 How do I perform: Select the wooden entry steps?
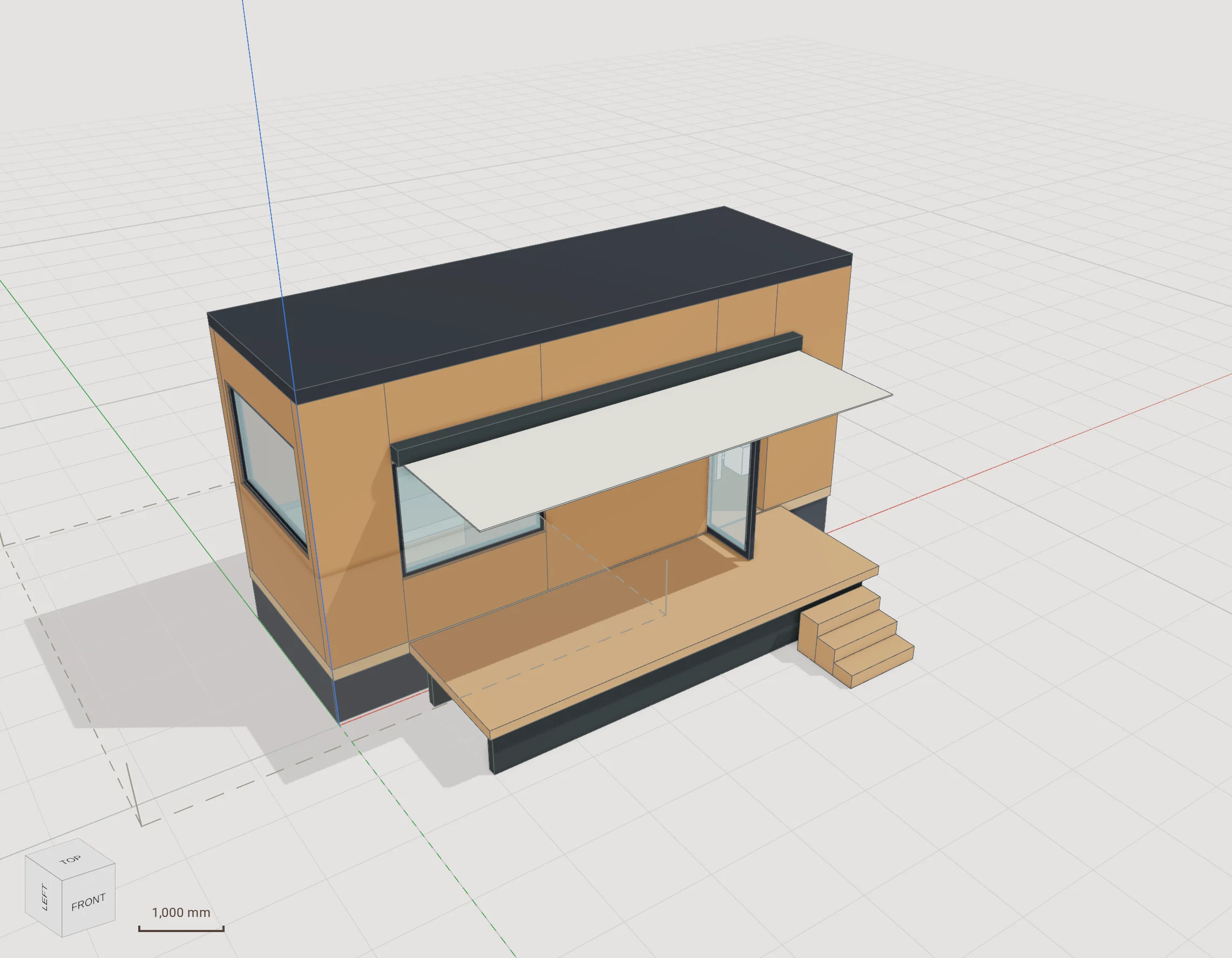click(856, 638)
